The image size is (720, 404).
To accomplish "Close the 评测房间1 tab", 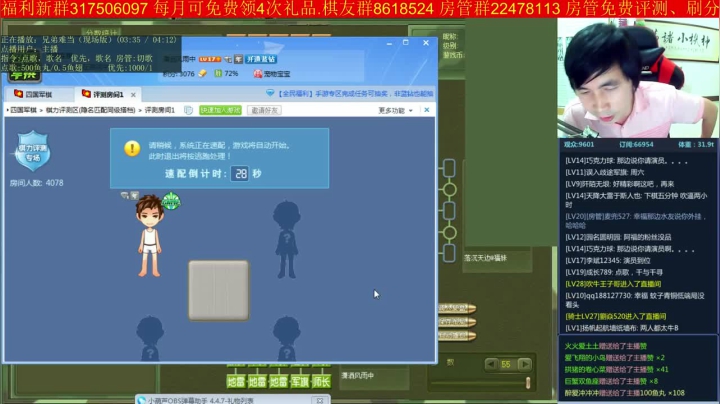I will point(133,95).
